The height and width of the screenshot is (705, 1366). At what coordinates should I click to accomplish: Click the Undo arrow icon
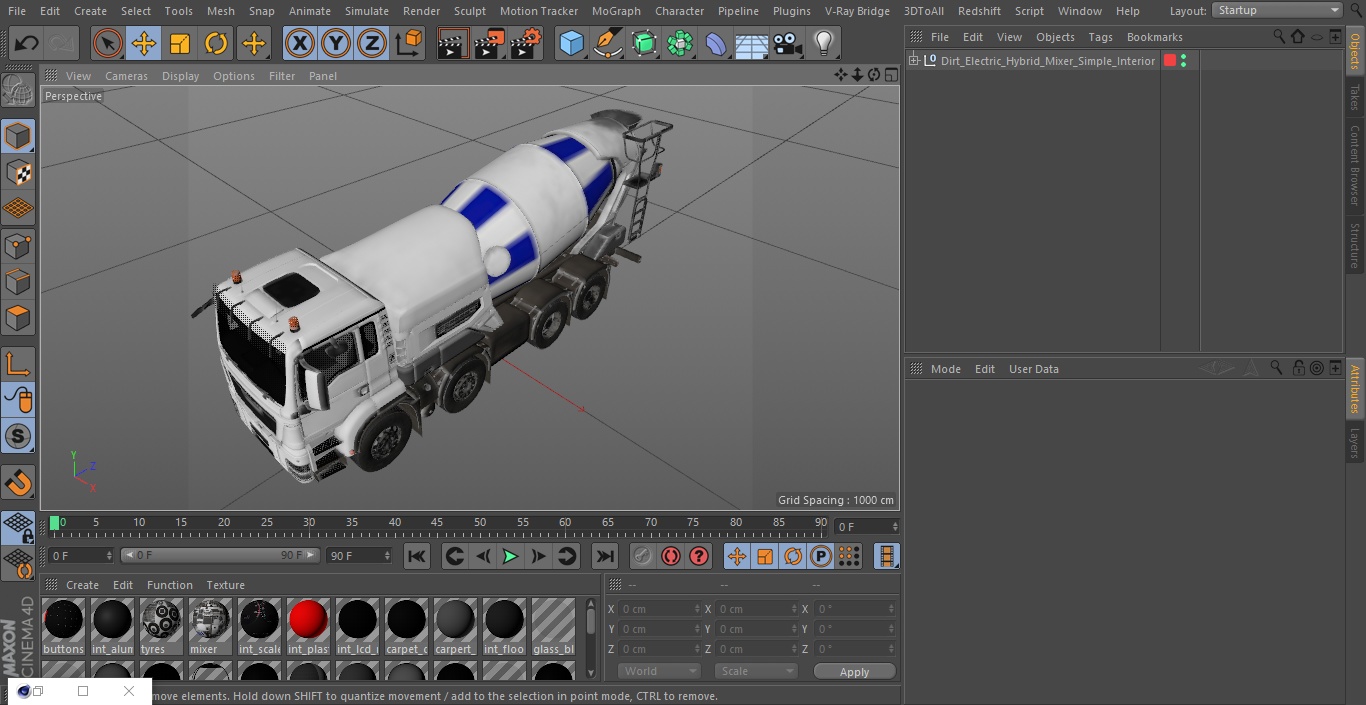click(27, 43)
